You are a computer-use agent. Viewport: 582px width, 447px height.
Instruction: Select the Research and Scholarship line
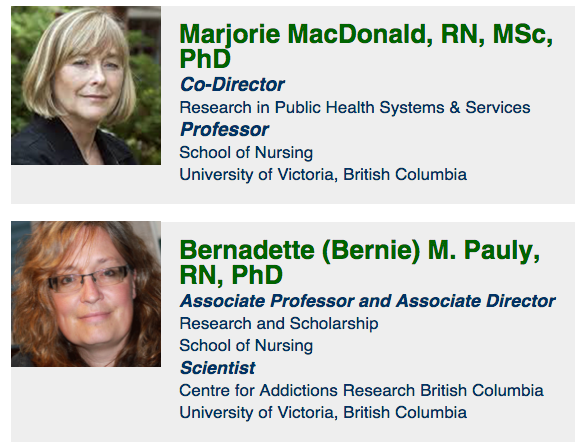click(279, 323)
